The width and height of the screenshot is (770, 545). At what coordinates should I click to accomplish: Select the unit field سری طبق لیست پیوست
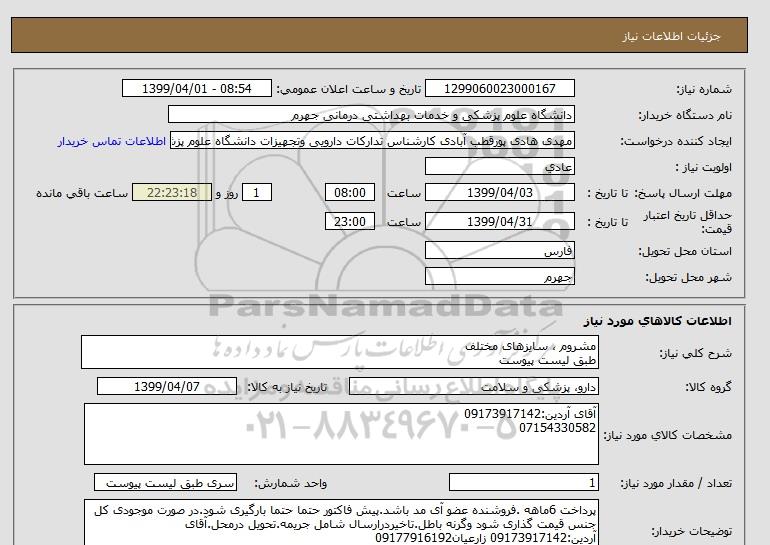[x=165, y=483]
